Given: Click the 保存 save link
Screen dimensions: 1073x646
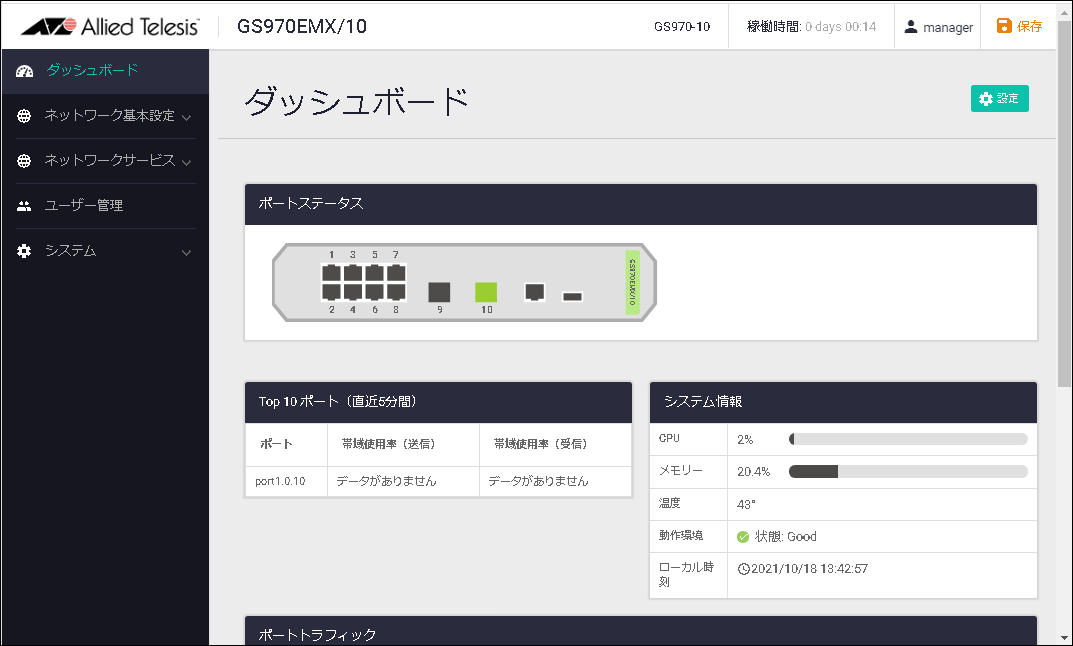Looking at the screenshot, I should coord(1029,27).
